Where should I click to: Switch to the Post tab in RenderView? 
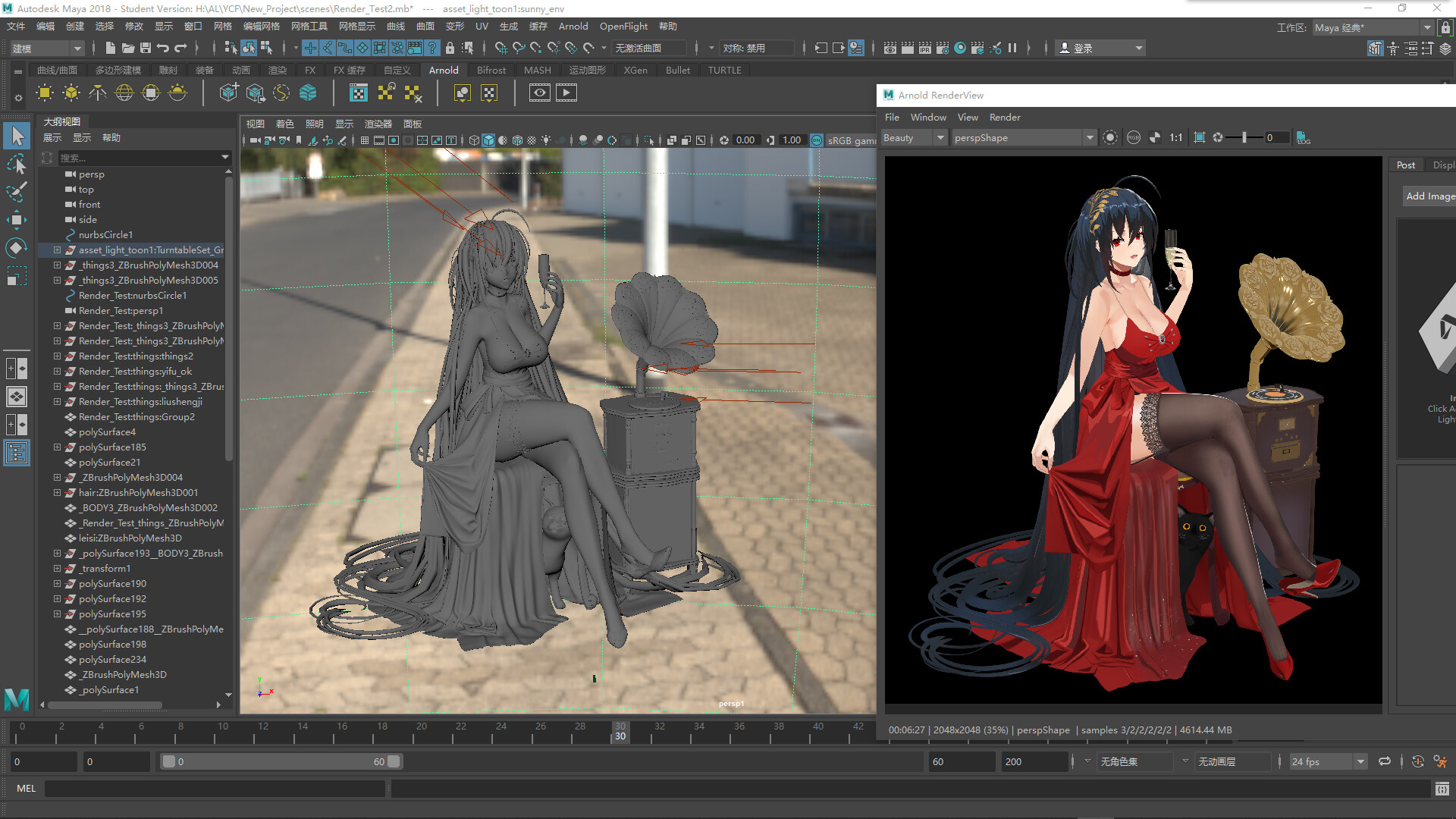(x=1405, y=165)
